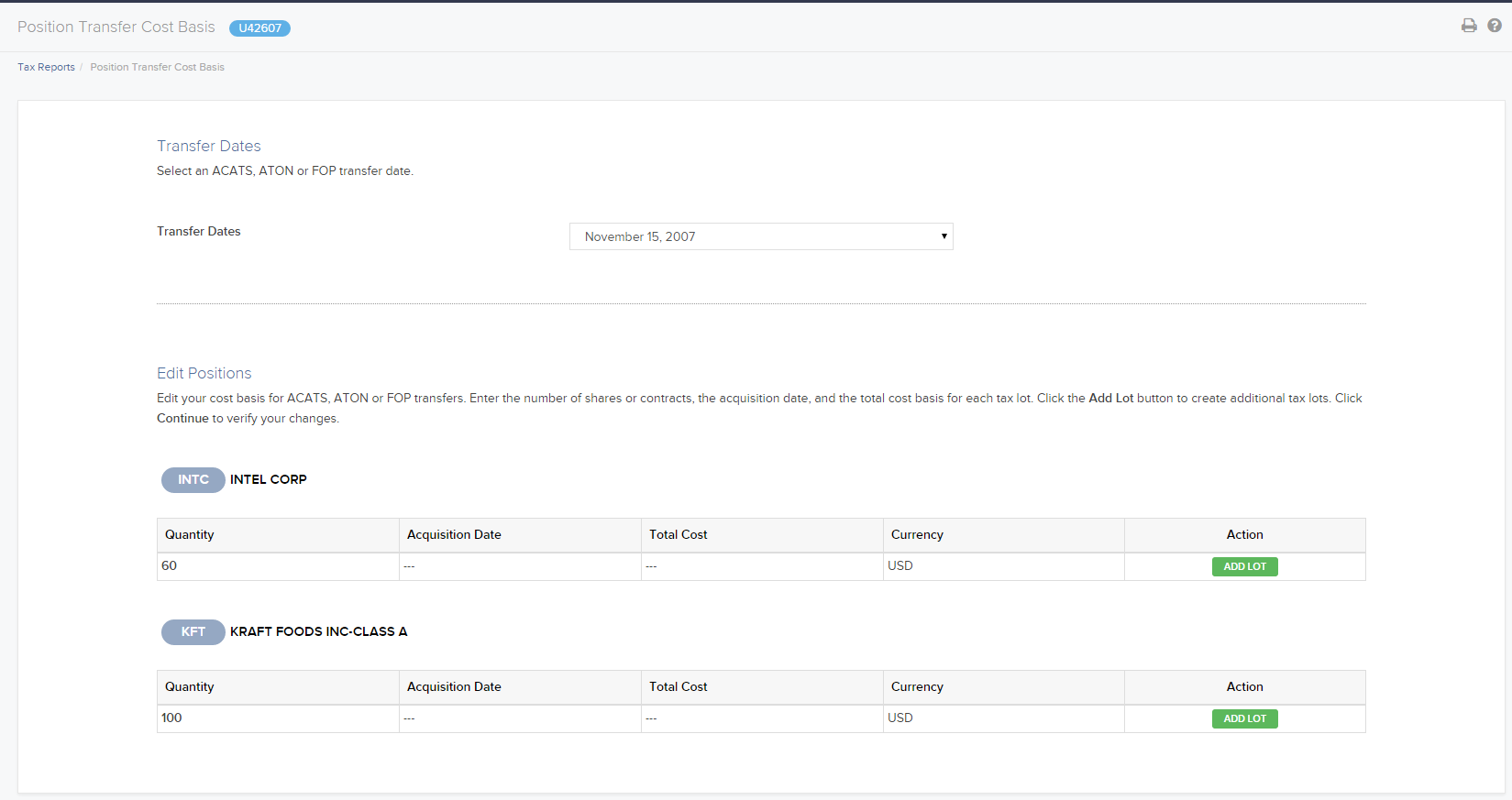Click Action header in Kraft table
This screenshot has height=800, width=1512.
point(1244,687)
